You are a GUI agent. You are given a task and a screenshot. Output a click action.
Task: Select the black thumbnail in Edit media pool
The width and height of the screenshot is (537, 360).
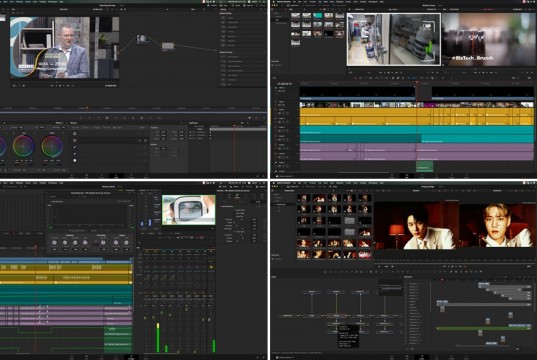(328, 34)
